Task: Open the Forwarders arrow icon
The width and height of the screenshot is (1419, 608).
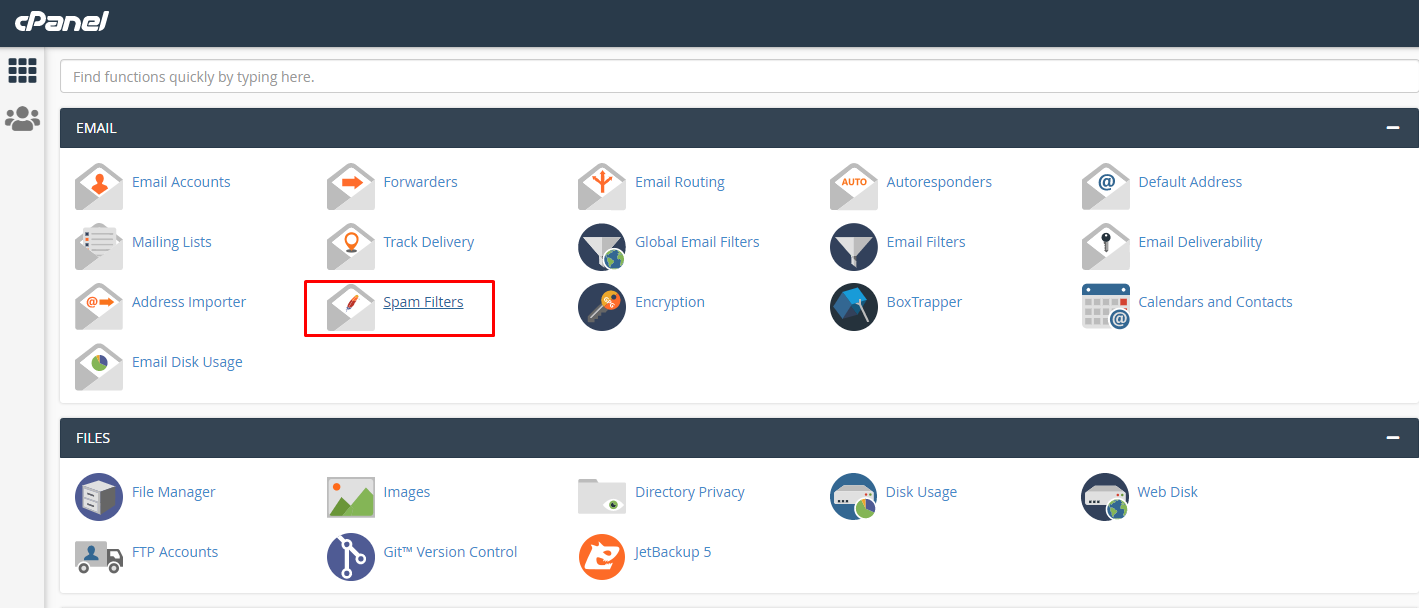Action: pyautogui.click(x=351, y=185)
